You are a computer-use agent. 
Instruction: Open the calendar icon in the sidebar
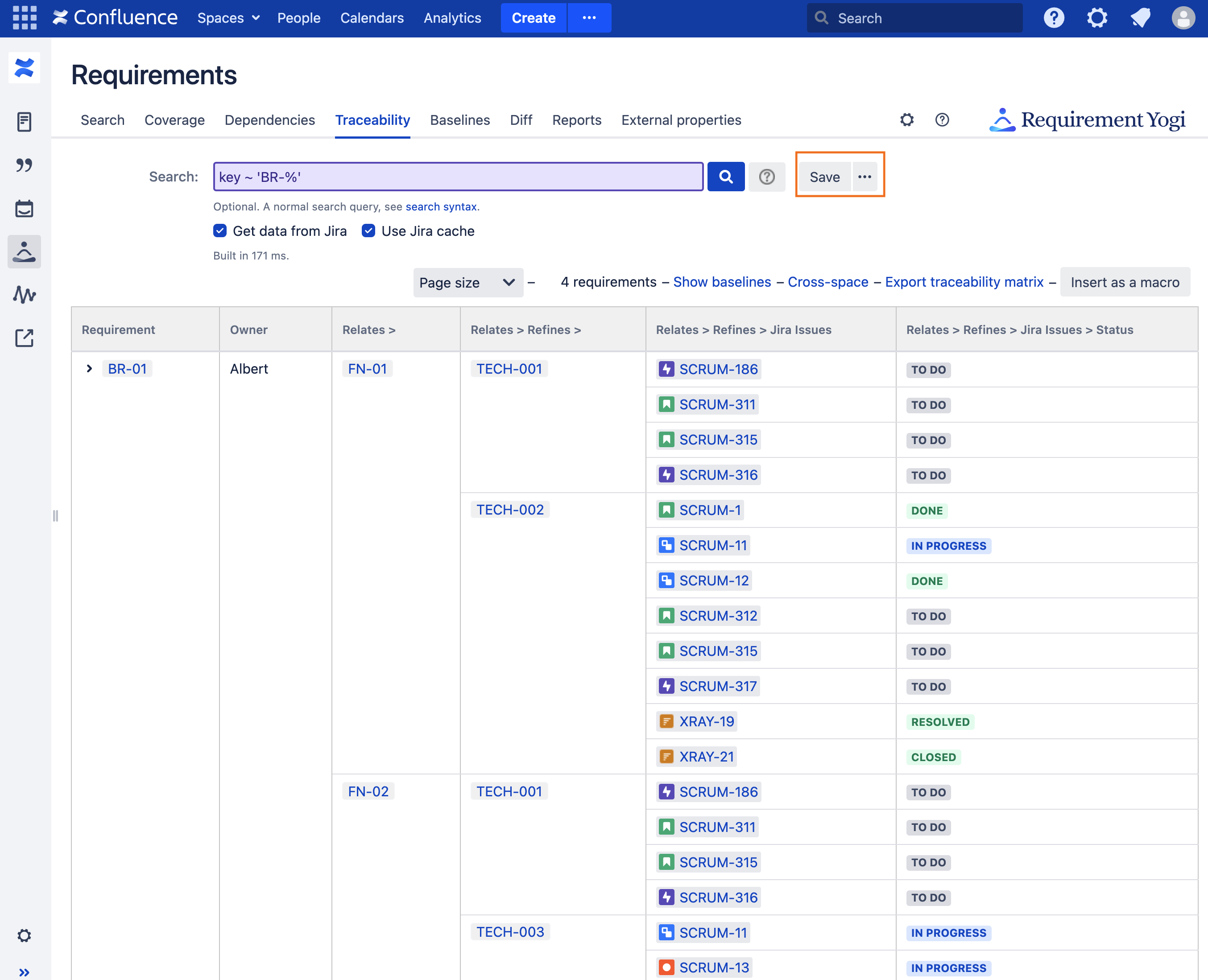24,209
